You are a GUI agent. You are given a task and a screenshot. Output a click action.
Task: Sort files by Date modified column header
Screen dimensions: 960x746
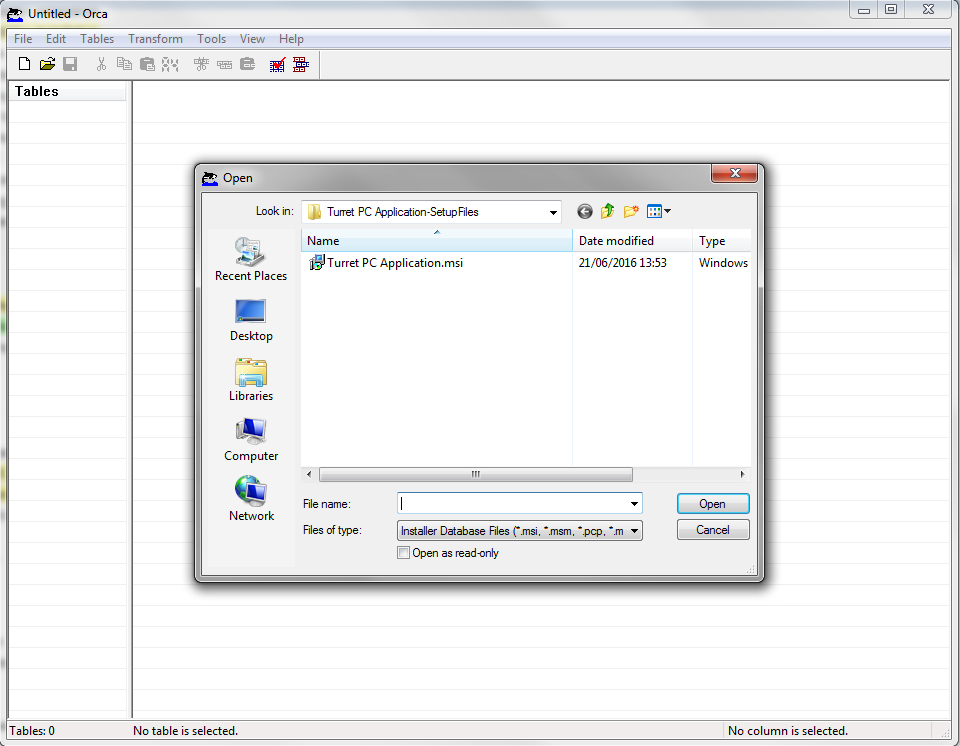tap(632, 241)
